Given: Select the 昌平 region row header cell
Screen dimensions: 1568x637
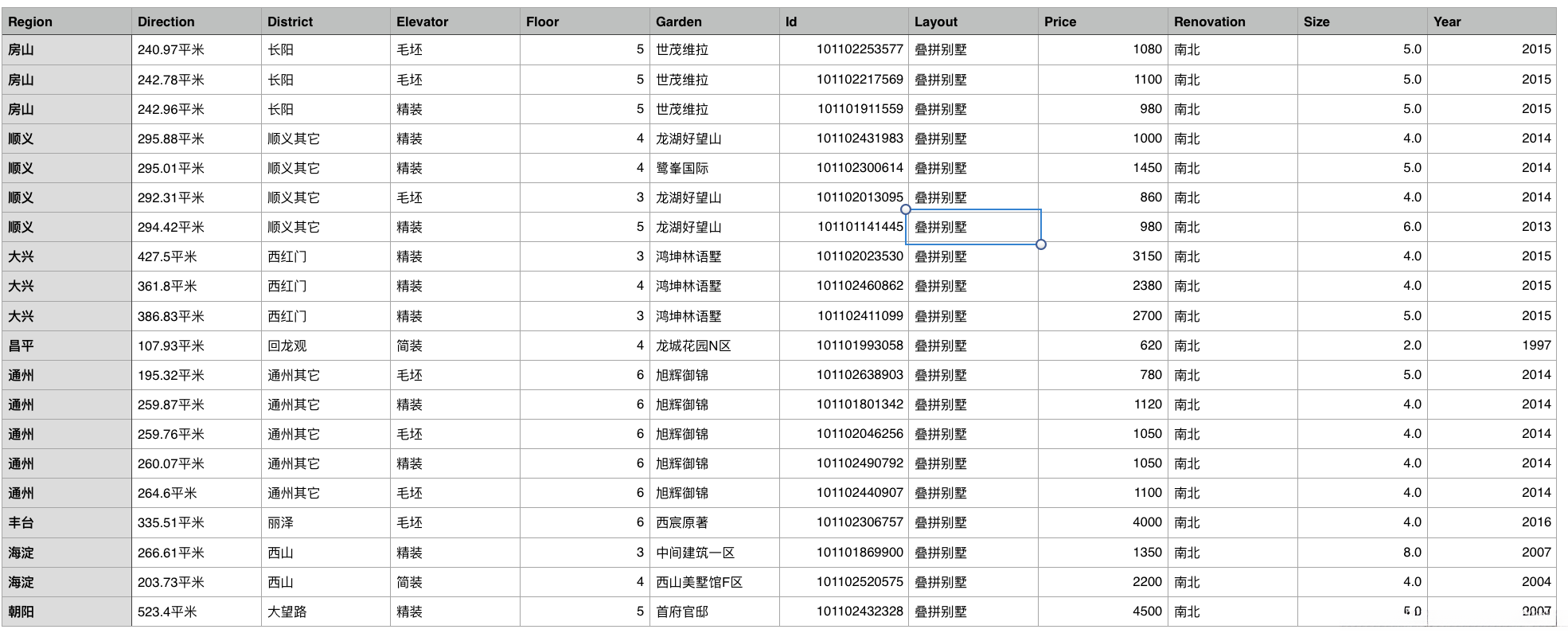Looking at the screenshot, I should pyautogui.click(x=66, y=346).
